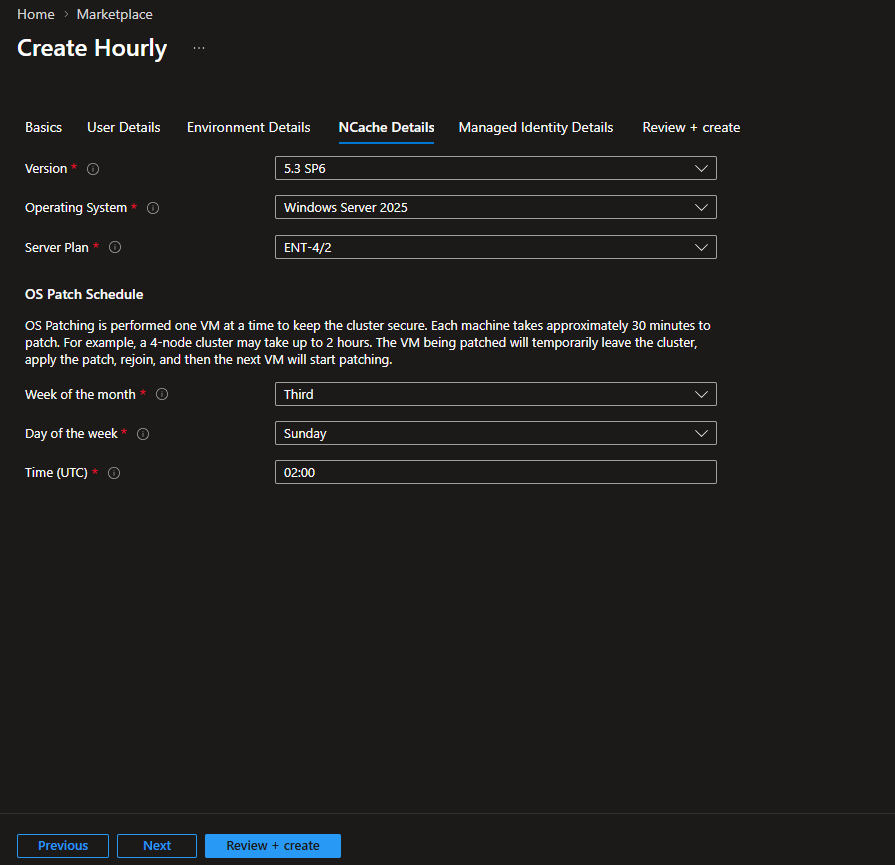Click the blue Review + create button
The width and height of the screenshot is (895, 865).
coord(273,846)
